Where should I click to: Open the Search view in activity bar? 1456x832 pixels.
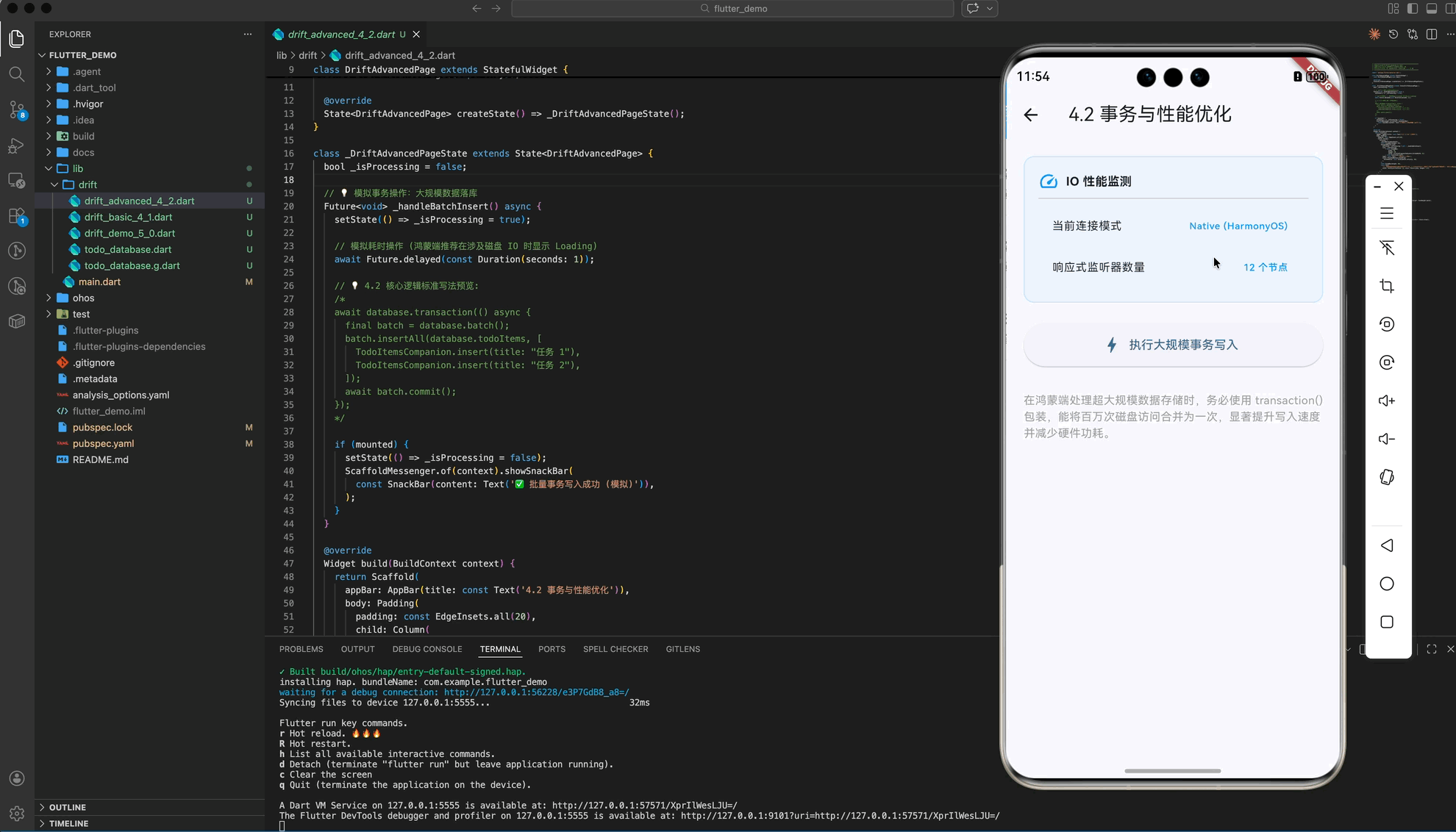(16, 74)
